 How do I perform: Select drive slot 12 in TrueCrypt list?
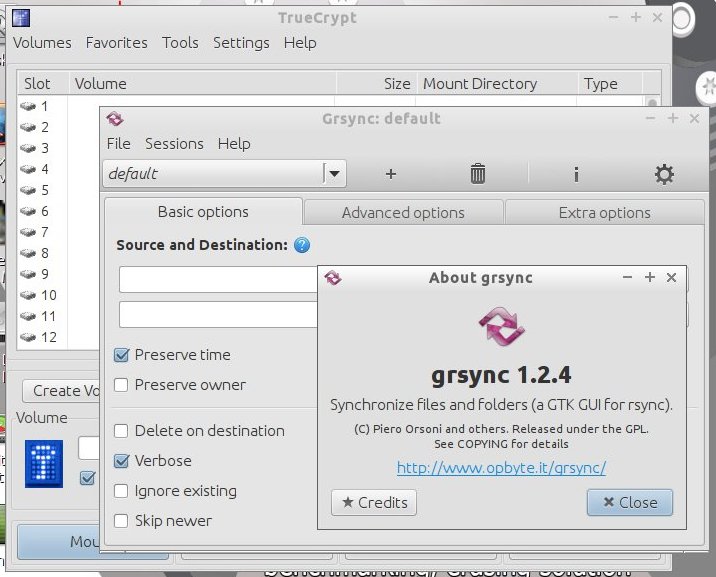coord(38,337)
